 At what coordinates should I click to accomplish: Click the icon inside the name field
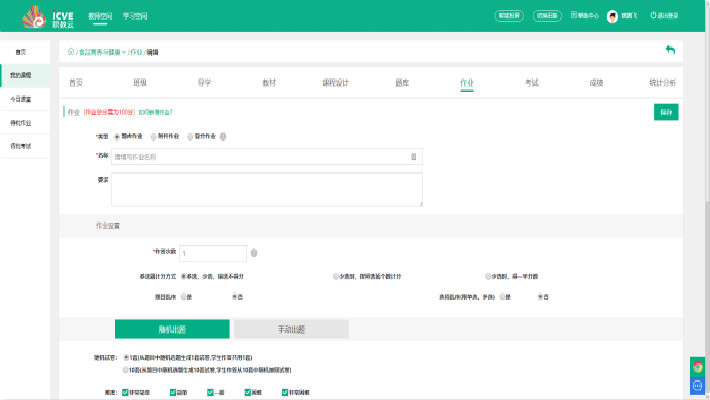[413, 156]
